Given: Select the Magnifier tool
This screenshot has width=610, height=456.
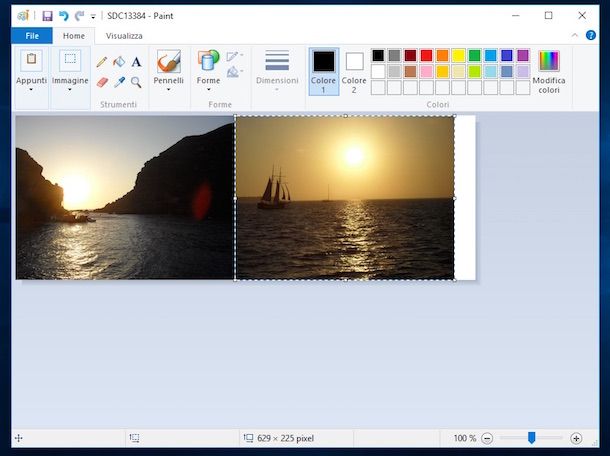Looking at the screenshot, I should click(x=136, y=82).
